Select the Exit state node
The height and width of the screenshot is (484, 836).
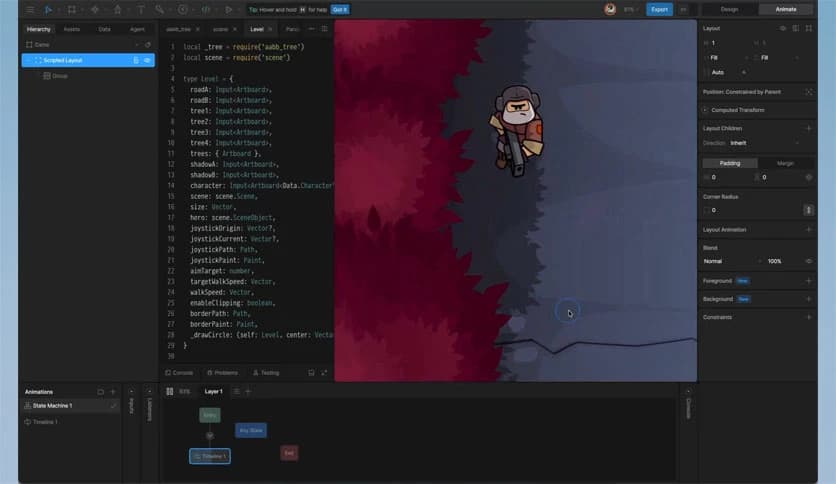(289, 453)
